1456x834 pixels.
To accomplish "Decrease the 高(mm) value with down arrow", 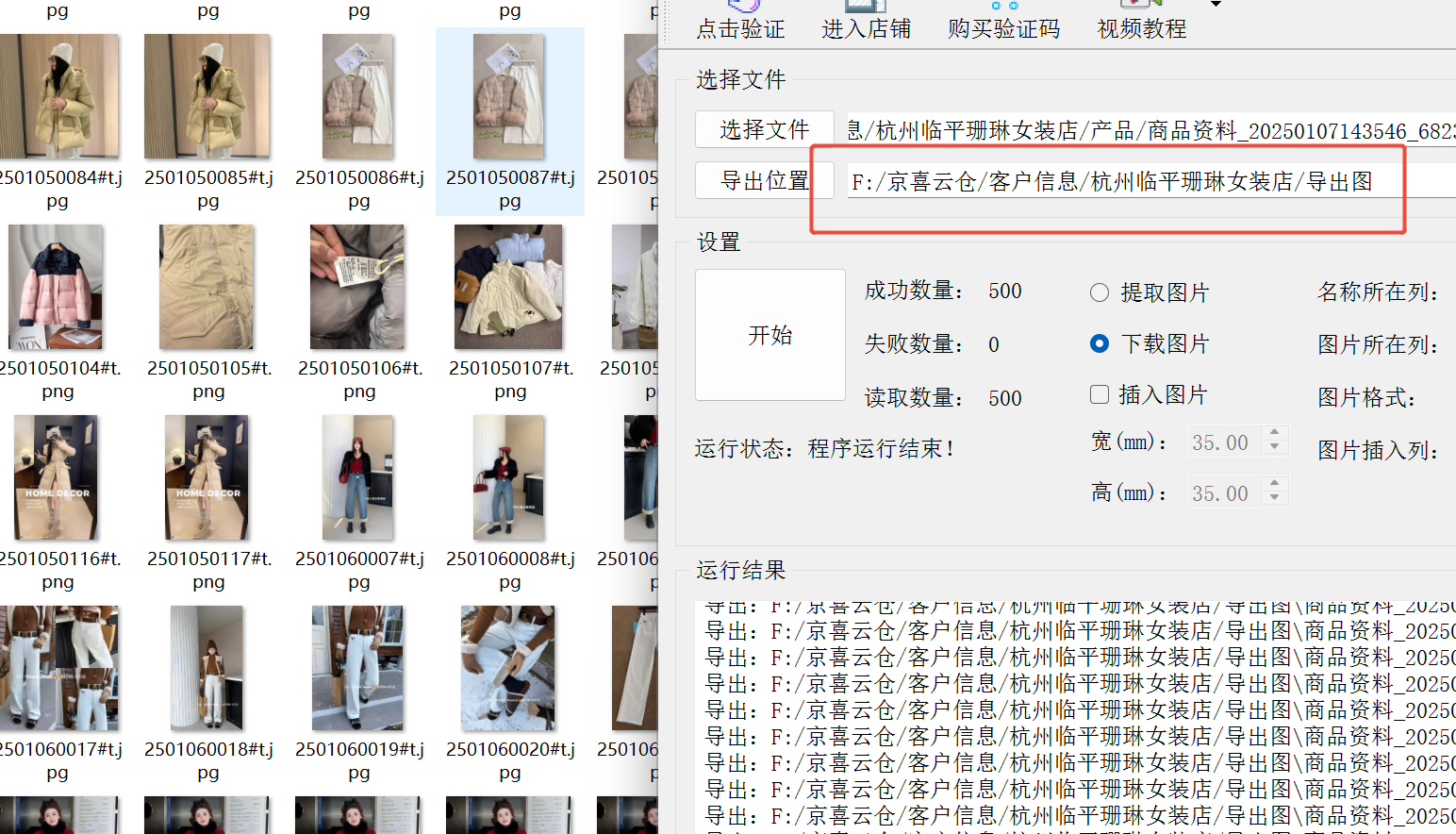I will click(1275, 500).
